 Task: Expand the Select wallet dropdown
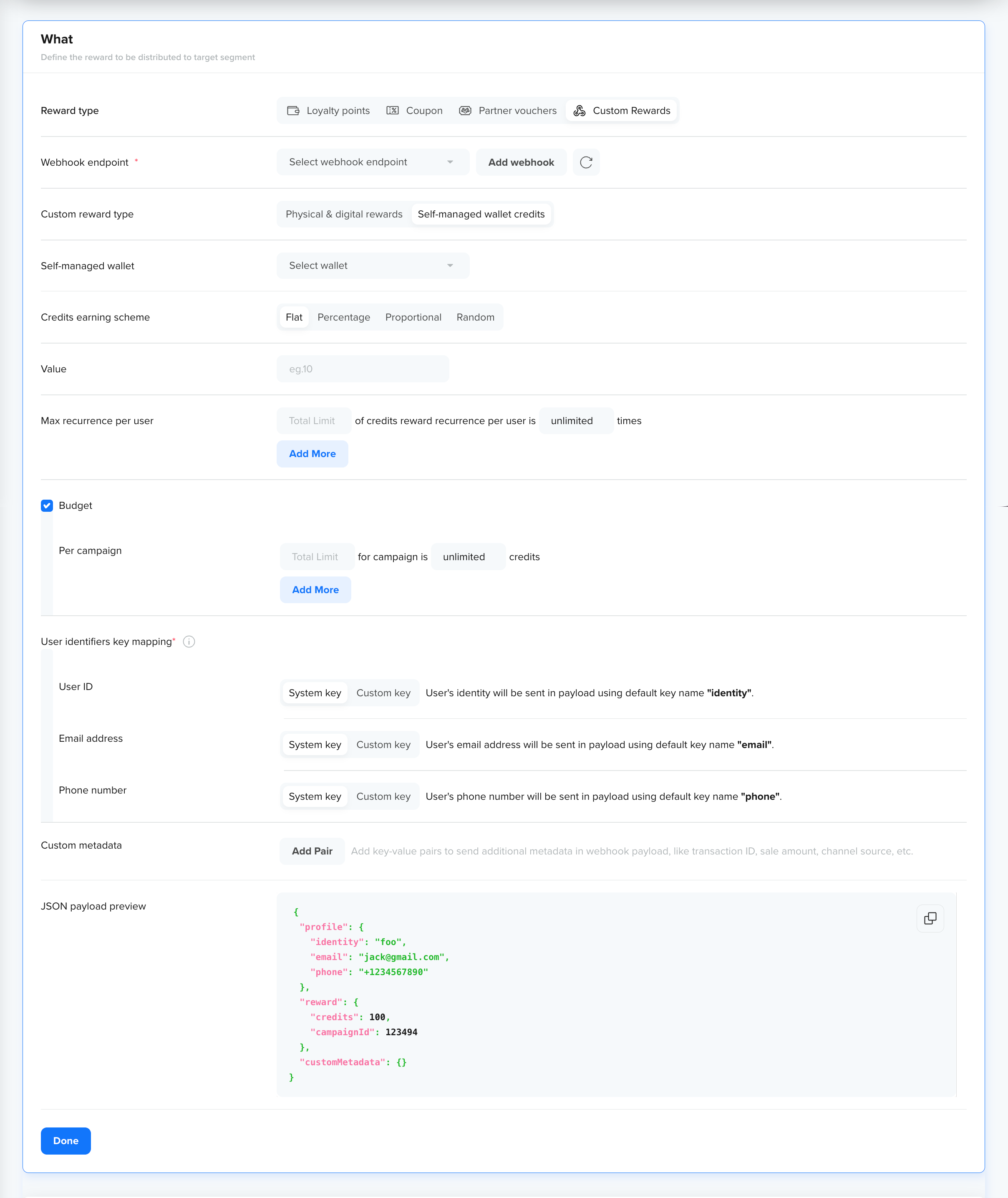(372, 266)
